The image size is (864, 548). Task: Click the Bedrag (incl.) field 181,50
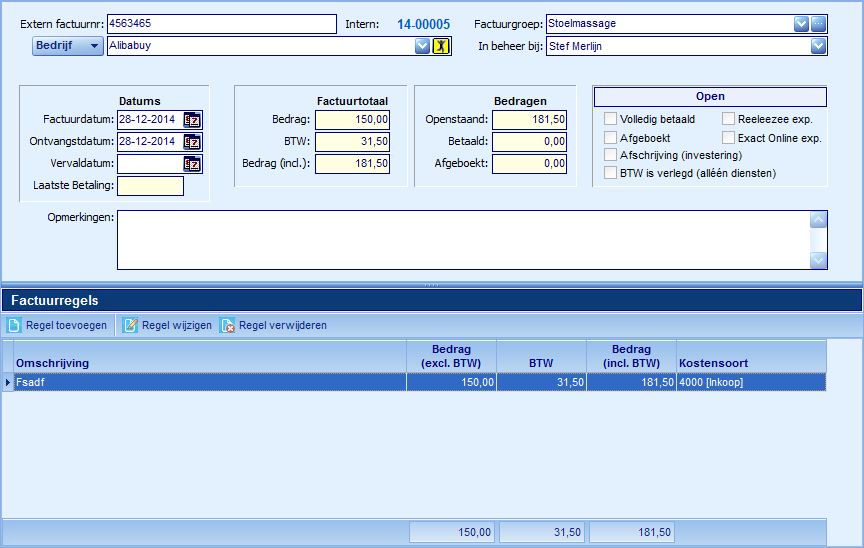(x=353, y=164)
